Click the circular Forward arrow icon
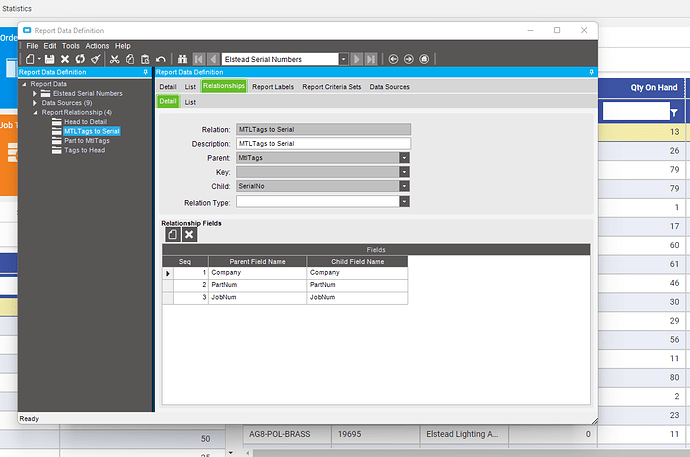690x457 pixels. (x=409, y=59)
